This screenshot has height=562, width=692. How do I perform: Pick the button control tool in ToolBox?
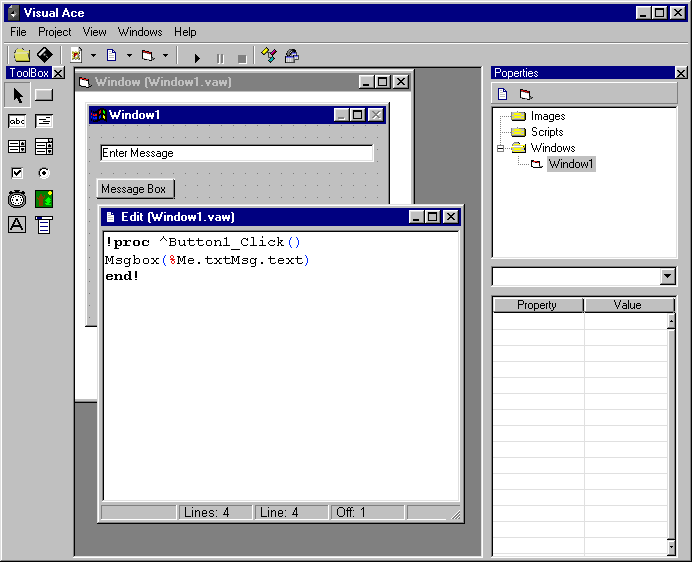click(44, 96)
